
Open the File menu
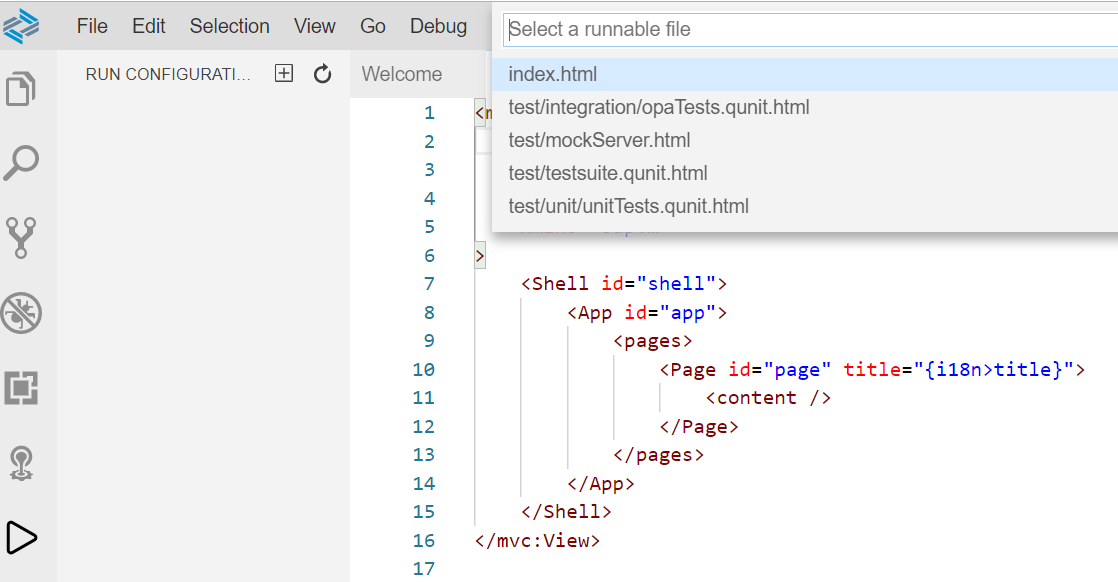point(91,26)
